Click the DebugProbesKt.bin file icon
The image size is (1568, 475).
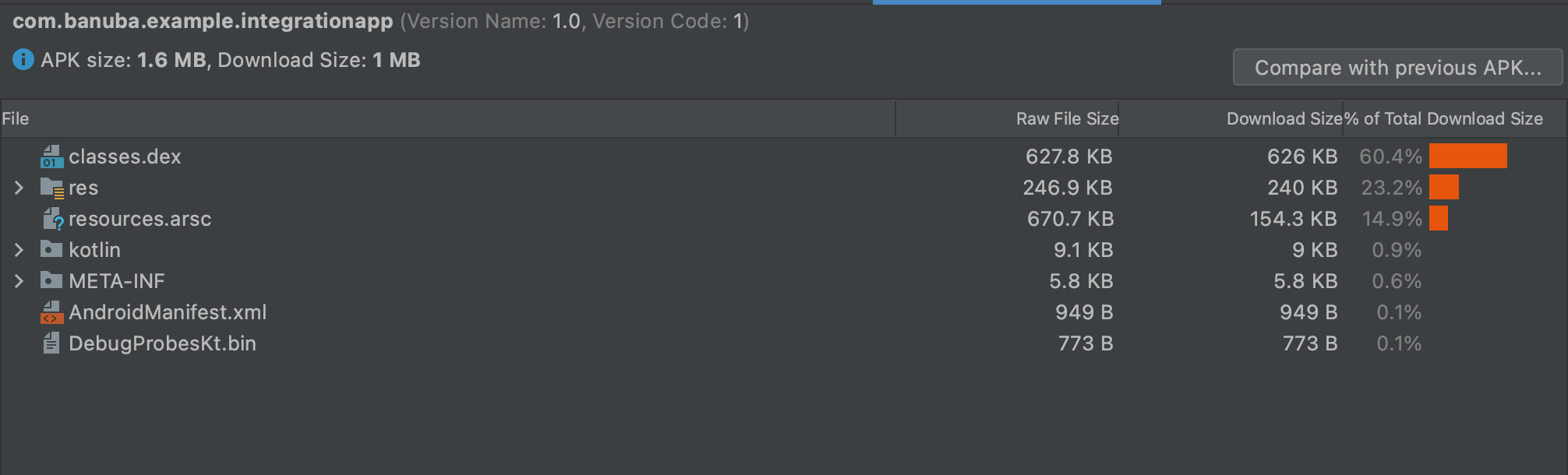coord(51,343)
